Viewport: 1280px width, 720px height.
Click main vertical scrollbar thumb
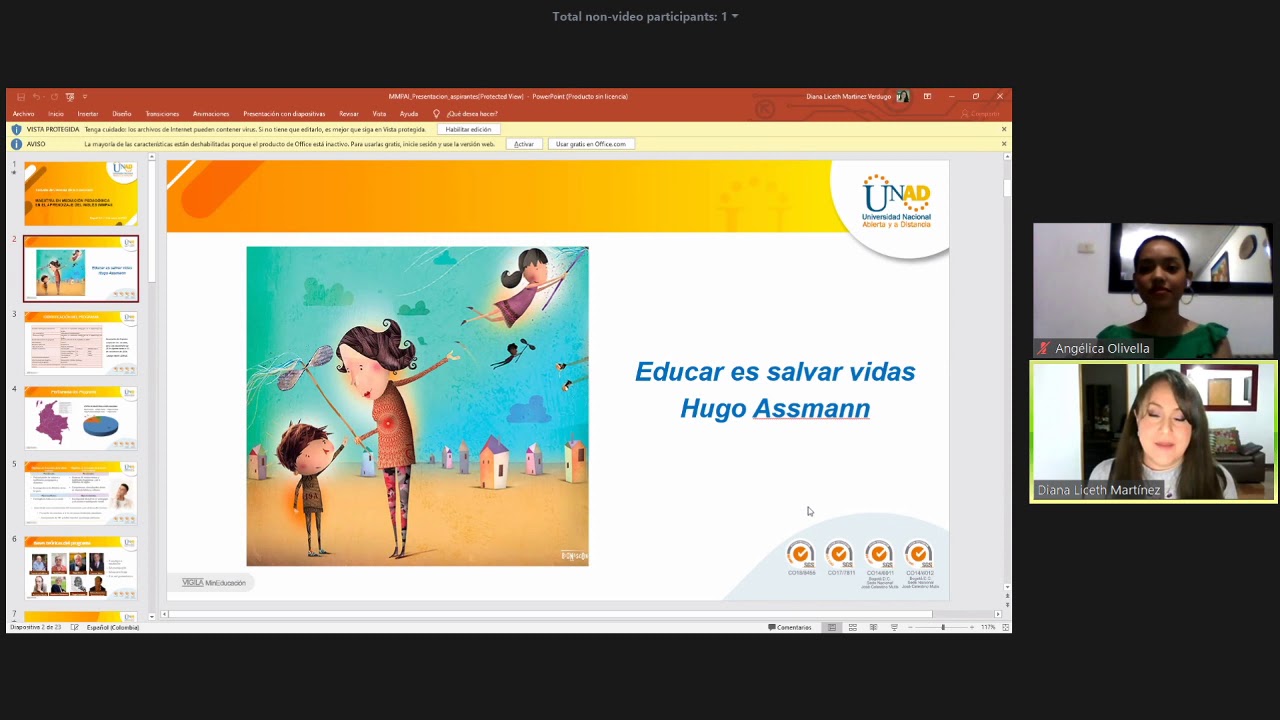(1007, 187)
